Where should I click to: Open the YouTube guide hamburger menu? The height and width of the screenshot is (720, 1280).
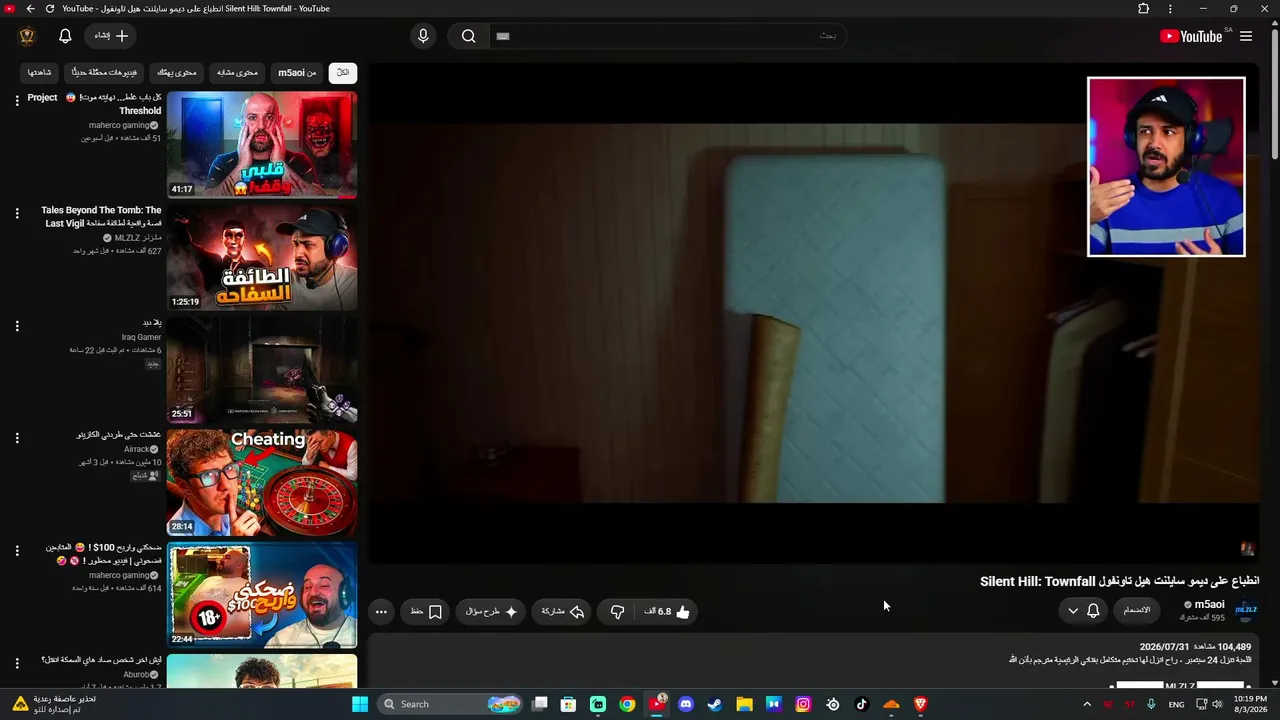point(1246,36)
